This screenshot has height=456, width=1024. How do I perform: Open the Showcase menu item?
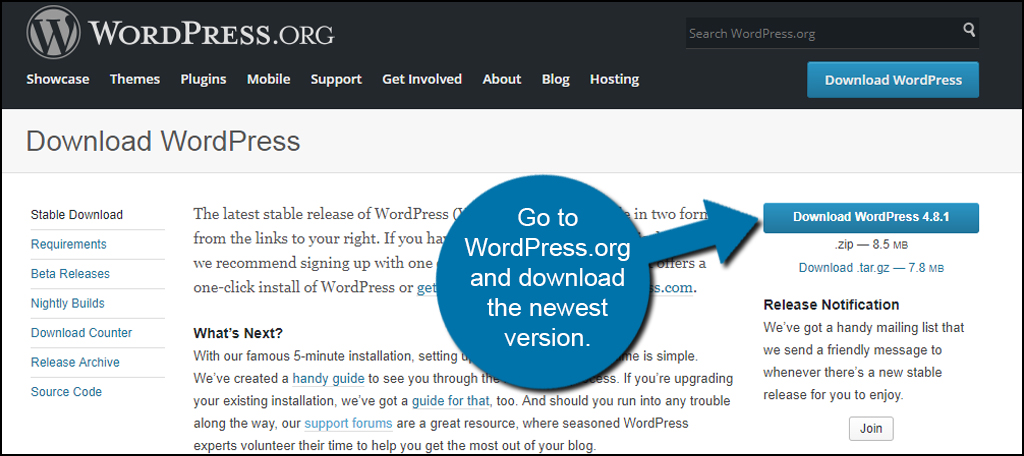[58, 79]
